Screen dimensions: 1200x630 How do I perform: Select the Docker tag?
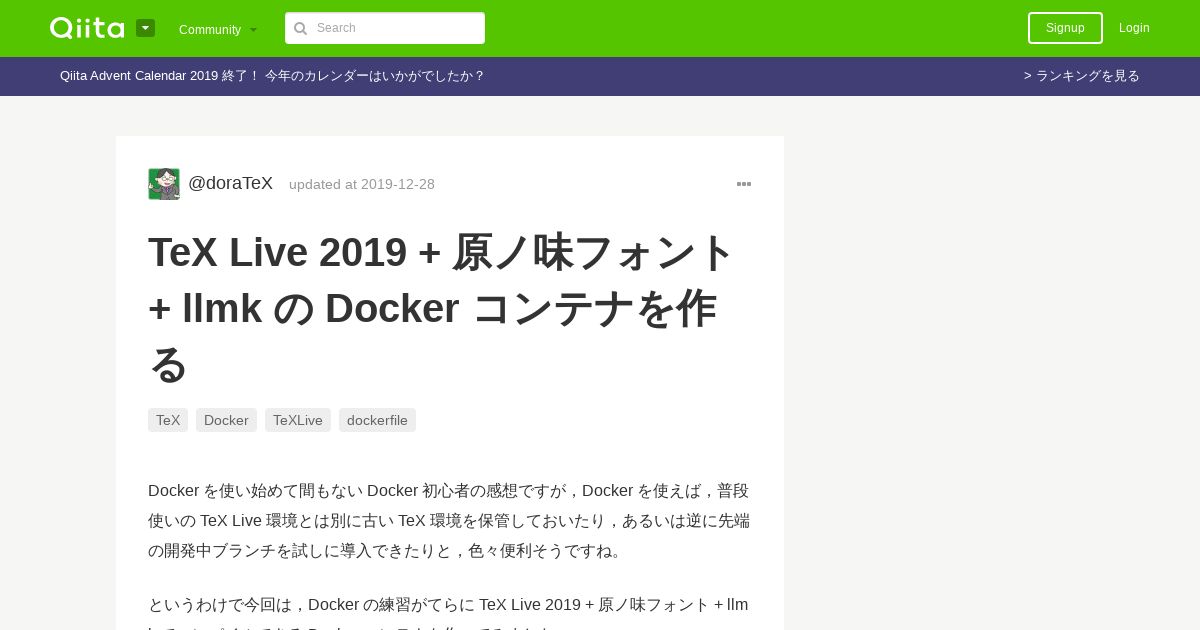coord(226,420)
